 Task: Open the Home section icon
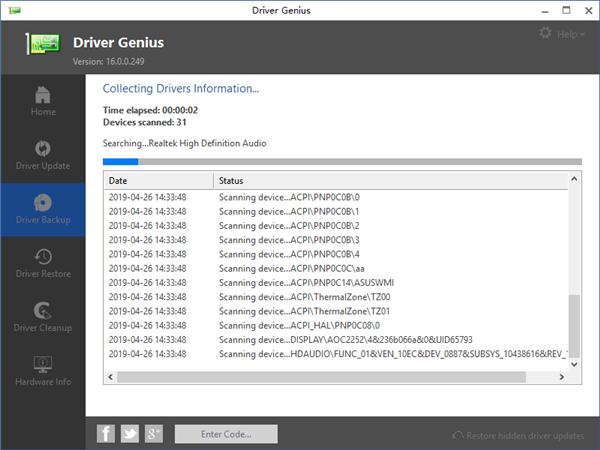coord(42,95)
